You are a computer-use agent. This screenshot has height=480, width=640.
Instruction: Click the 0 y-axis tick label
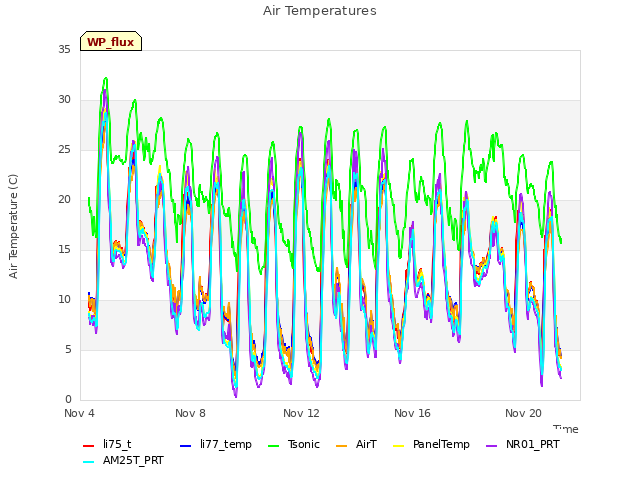click(68, 399)
